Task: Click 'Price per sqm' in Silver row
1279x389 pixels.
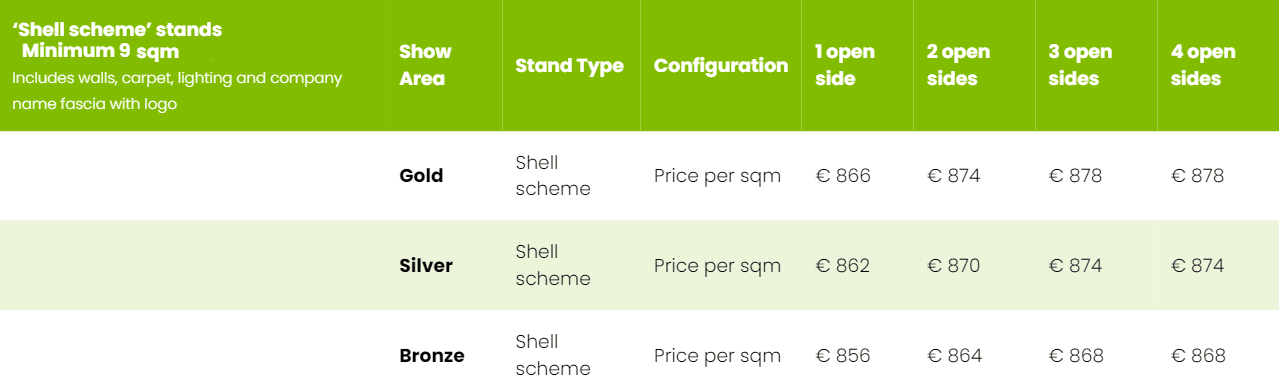Action: click(717, 266)
